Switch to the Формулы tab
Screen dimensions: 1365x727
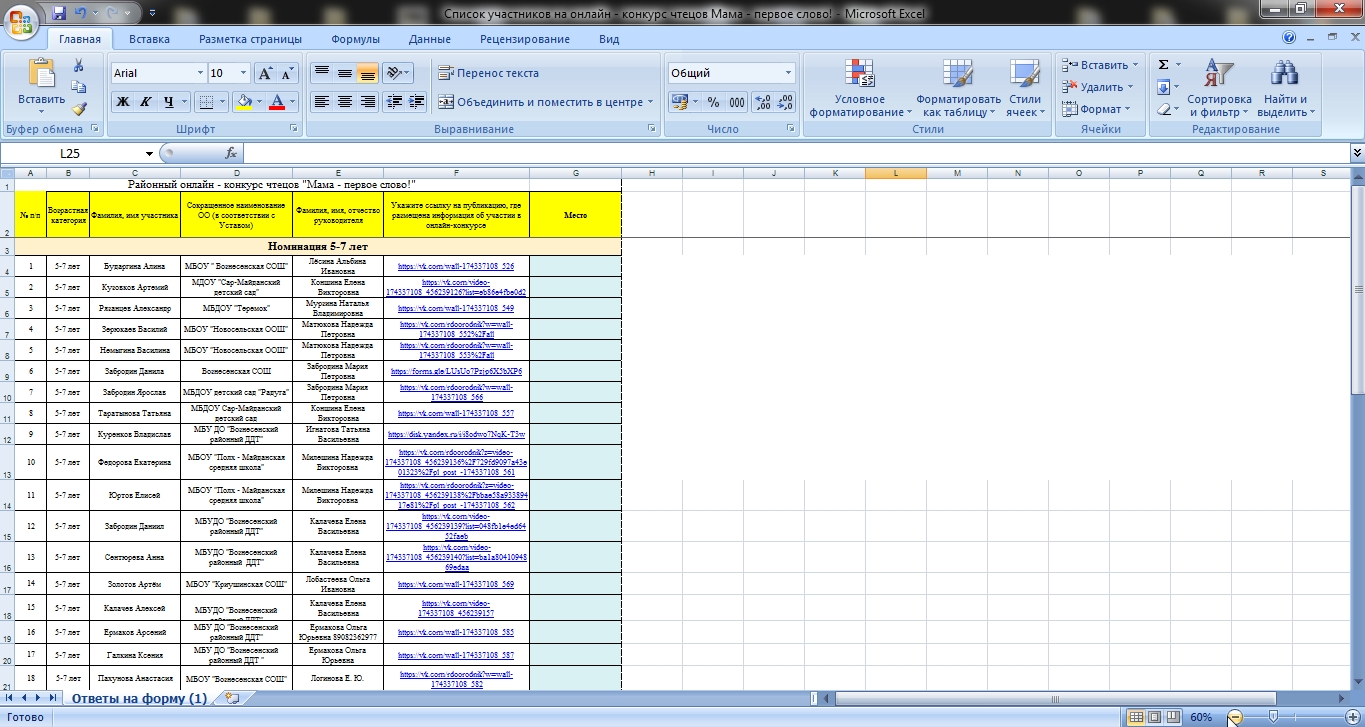click(355, 39)
